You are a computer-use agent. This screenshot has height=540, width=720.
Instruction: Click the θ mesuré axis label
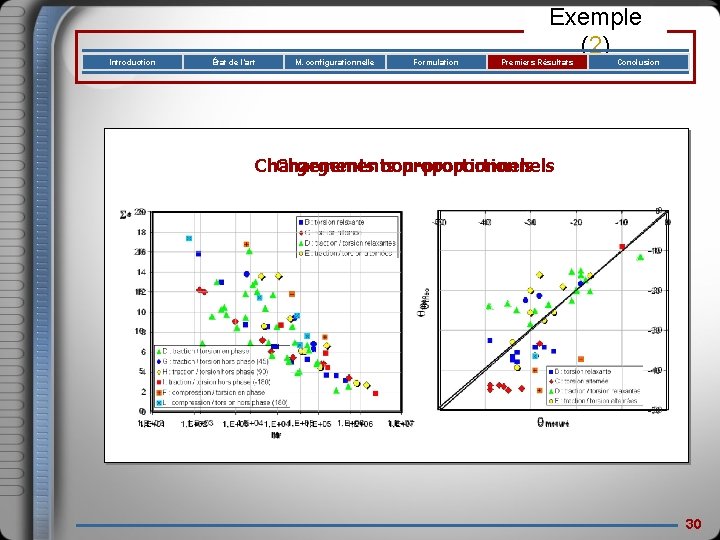(553, 422)
